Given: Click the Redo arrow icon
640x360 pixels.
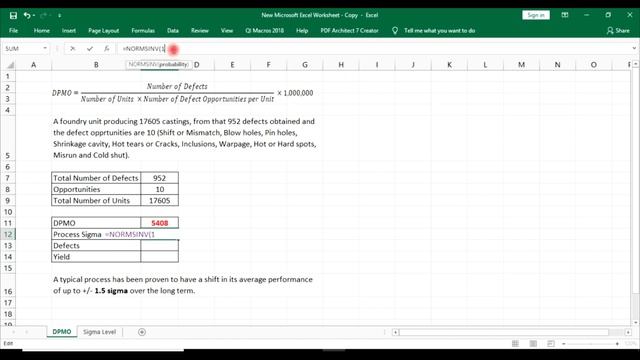Looking at the screenshot, I should coord(44,16).
